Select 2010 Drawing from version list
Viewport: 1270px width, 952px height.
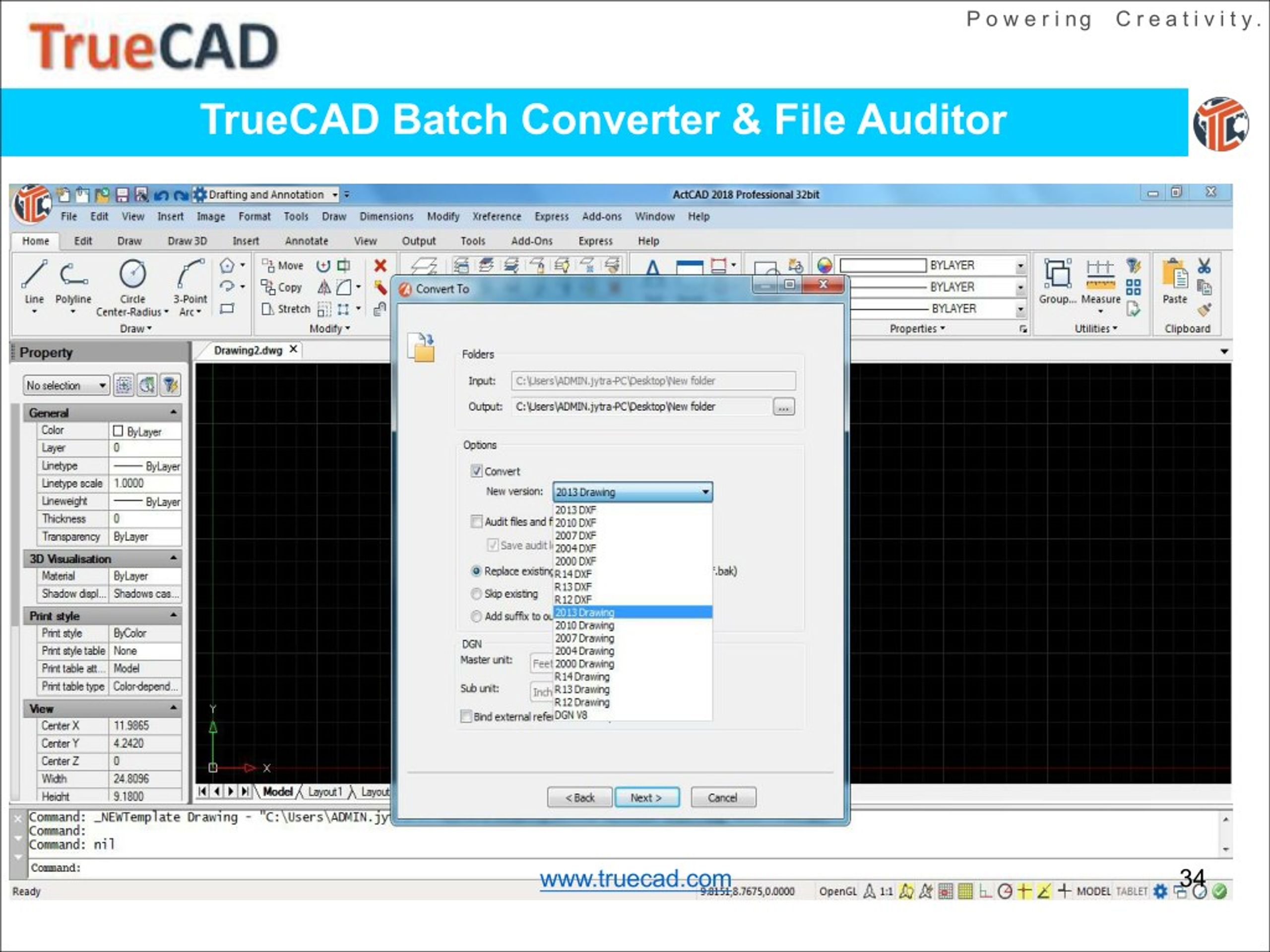click(x=633, y=625)
